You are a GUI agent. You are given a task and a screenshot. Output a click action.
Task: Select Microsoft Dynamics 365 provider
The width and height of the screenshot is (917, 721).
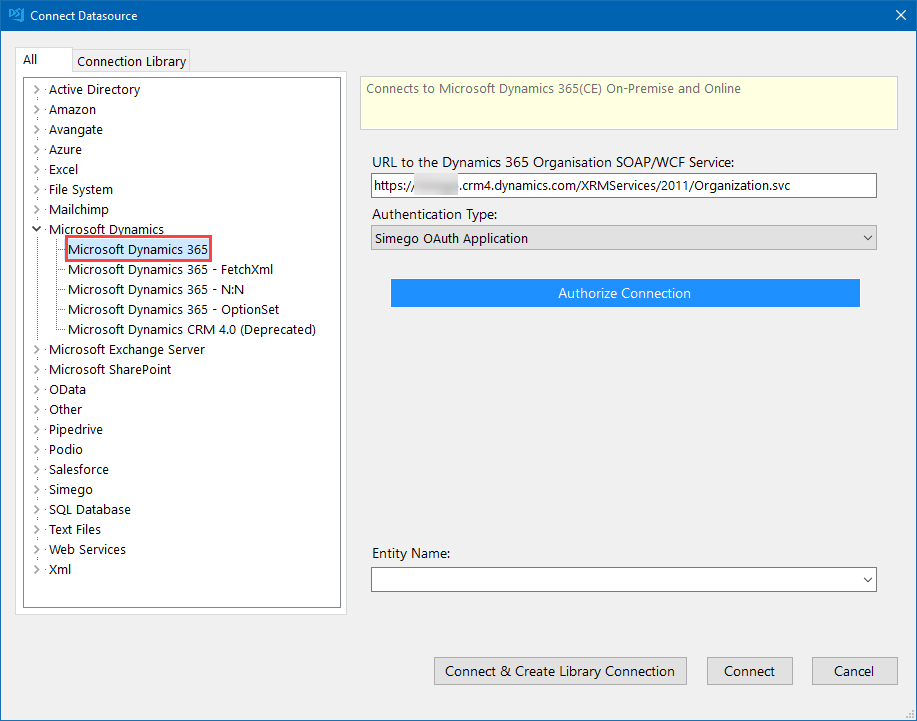[x=138, y=250]
